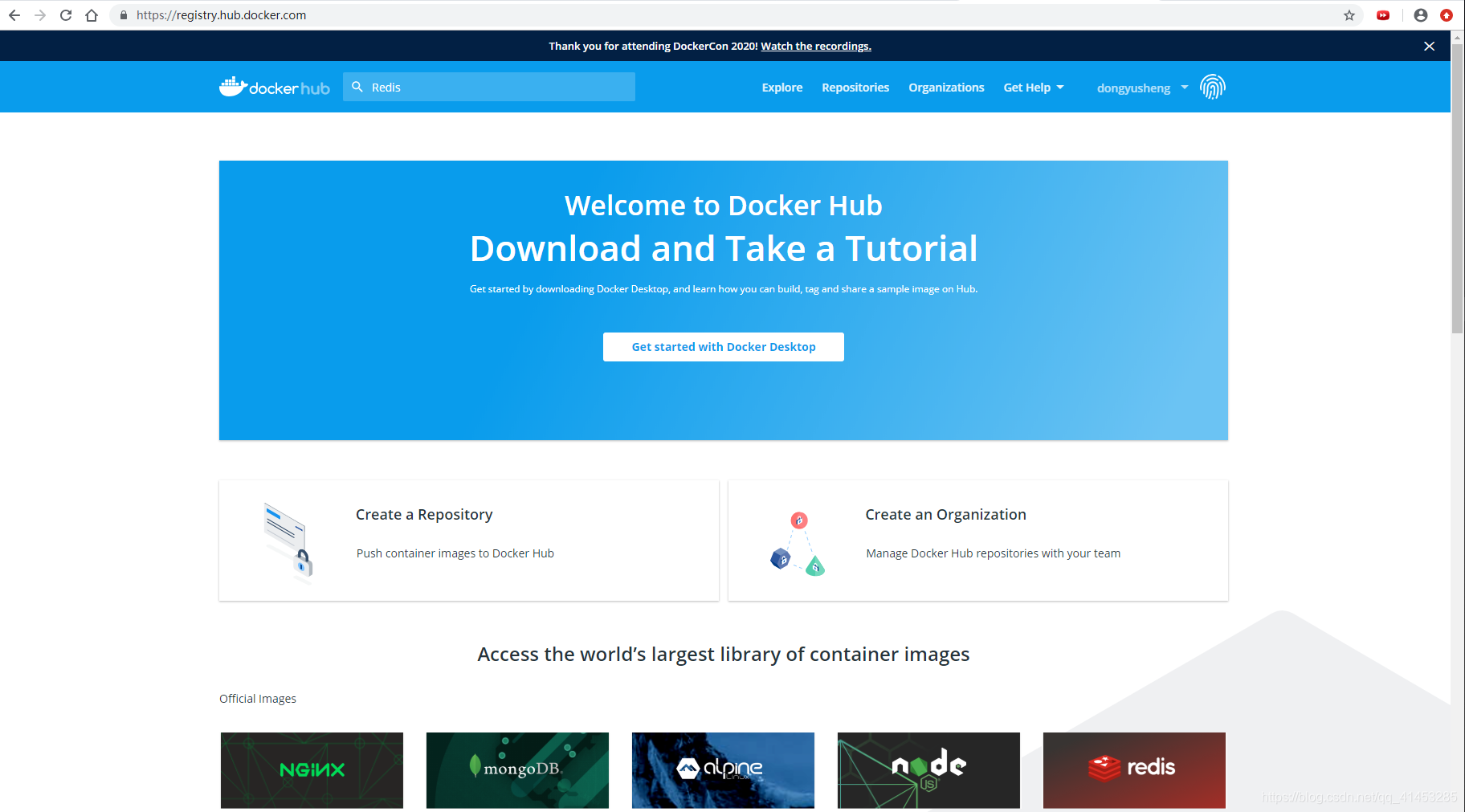Click the browser back arrow

tap(14, 15)
